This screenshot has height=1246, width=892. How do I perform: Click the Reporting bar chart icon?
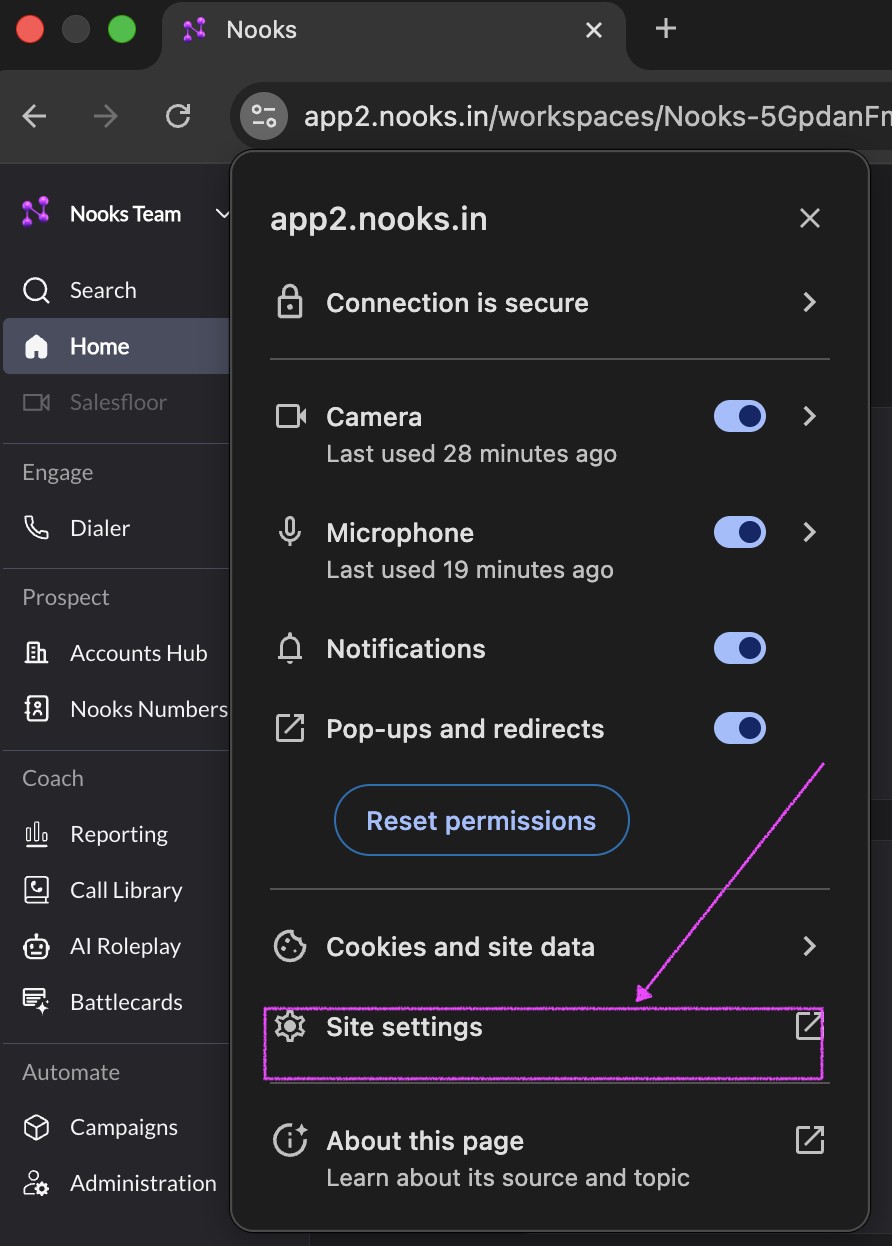coord(36,834)
